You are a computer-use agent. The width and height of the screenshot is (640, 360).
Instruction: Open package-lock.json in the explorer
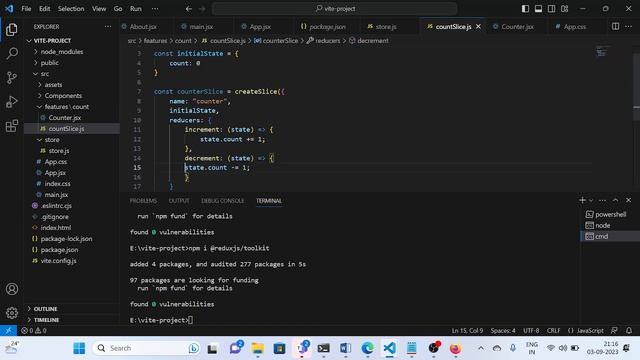pyautogui.click(x=66, y=239)
